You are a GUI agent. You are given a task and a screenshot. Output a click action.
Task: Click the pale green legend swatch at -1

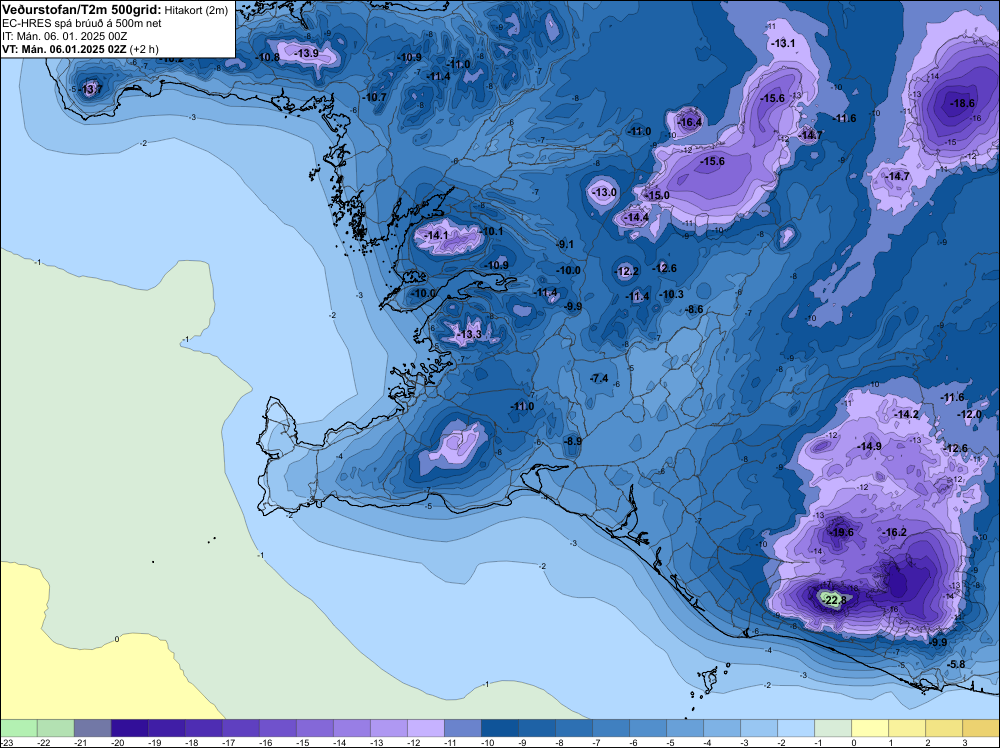tap(833, 728)
